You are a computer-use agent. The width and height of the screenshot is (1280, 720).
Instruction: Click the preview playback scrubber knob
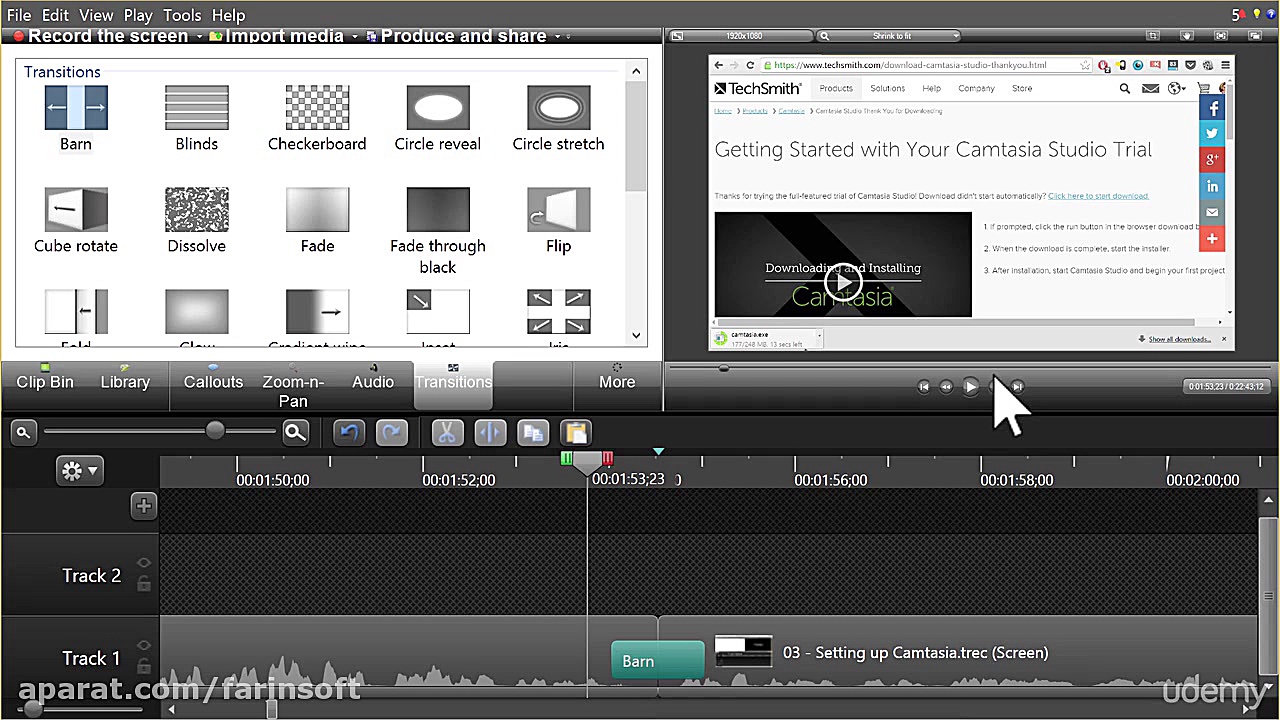point(723,368)
